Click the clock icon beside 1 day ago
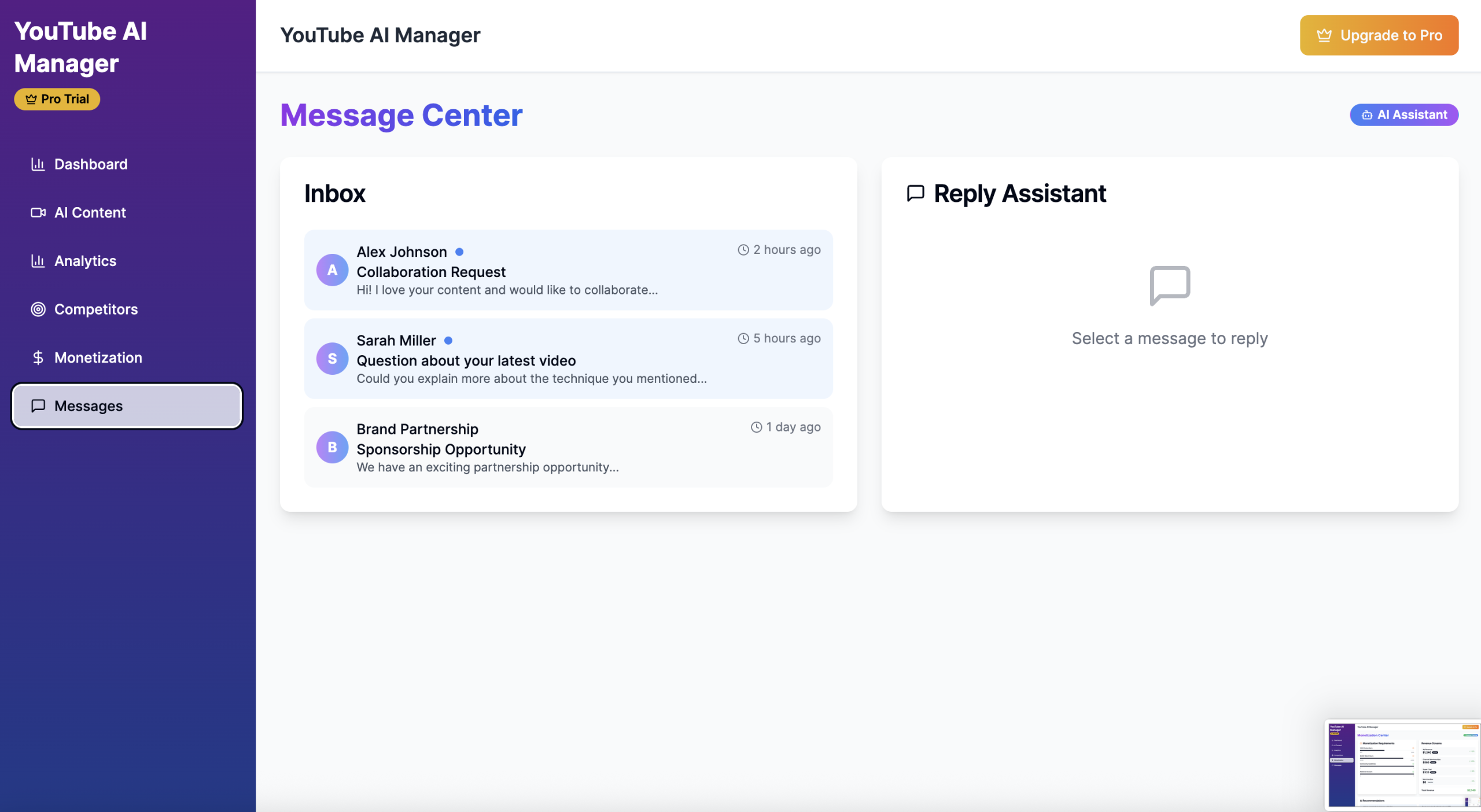The width and height of the screenshot is (1481, 812). (757, 427)
